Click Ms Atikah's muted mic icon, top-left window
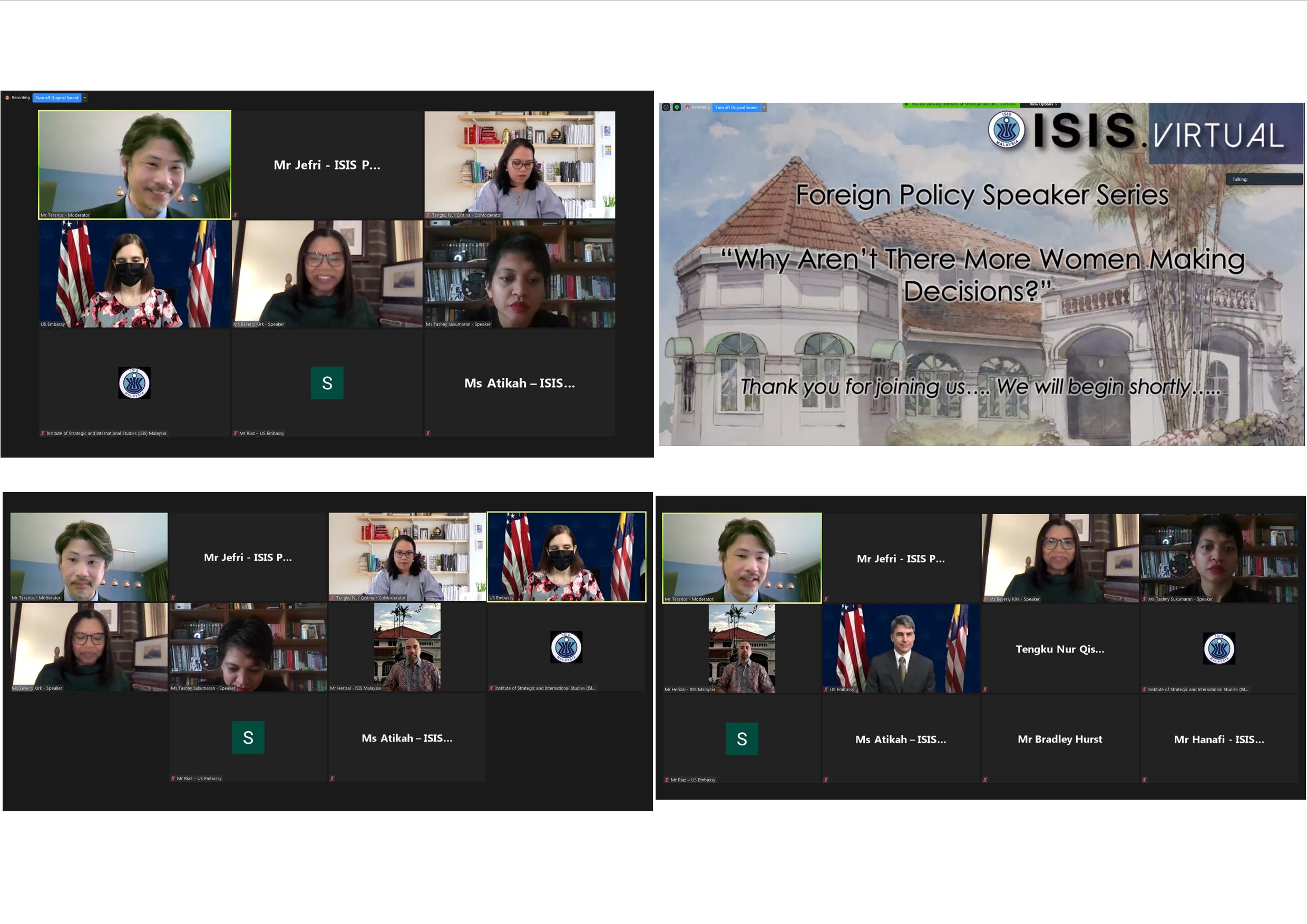The height and width of the screenshot is (924, 1307). coord(428,434)
